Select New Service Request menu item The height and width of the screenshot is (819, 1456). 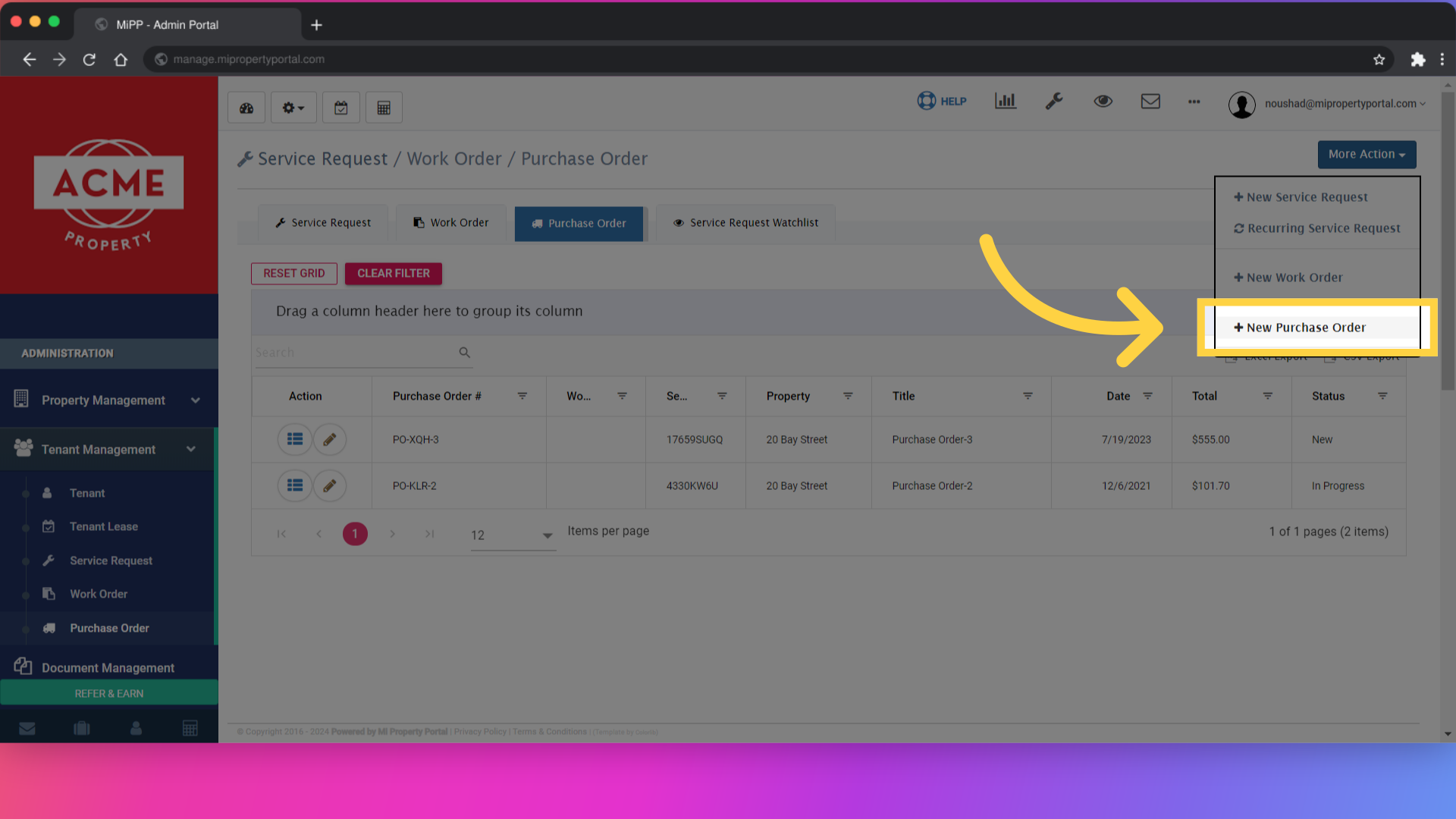click(1301, 197)
